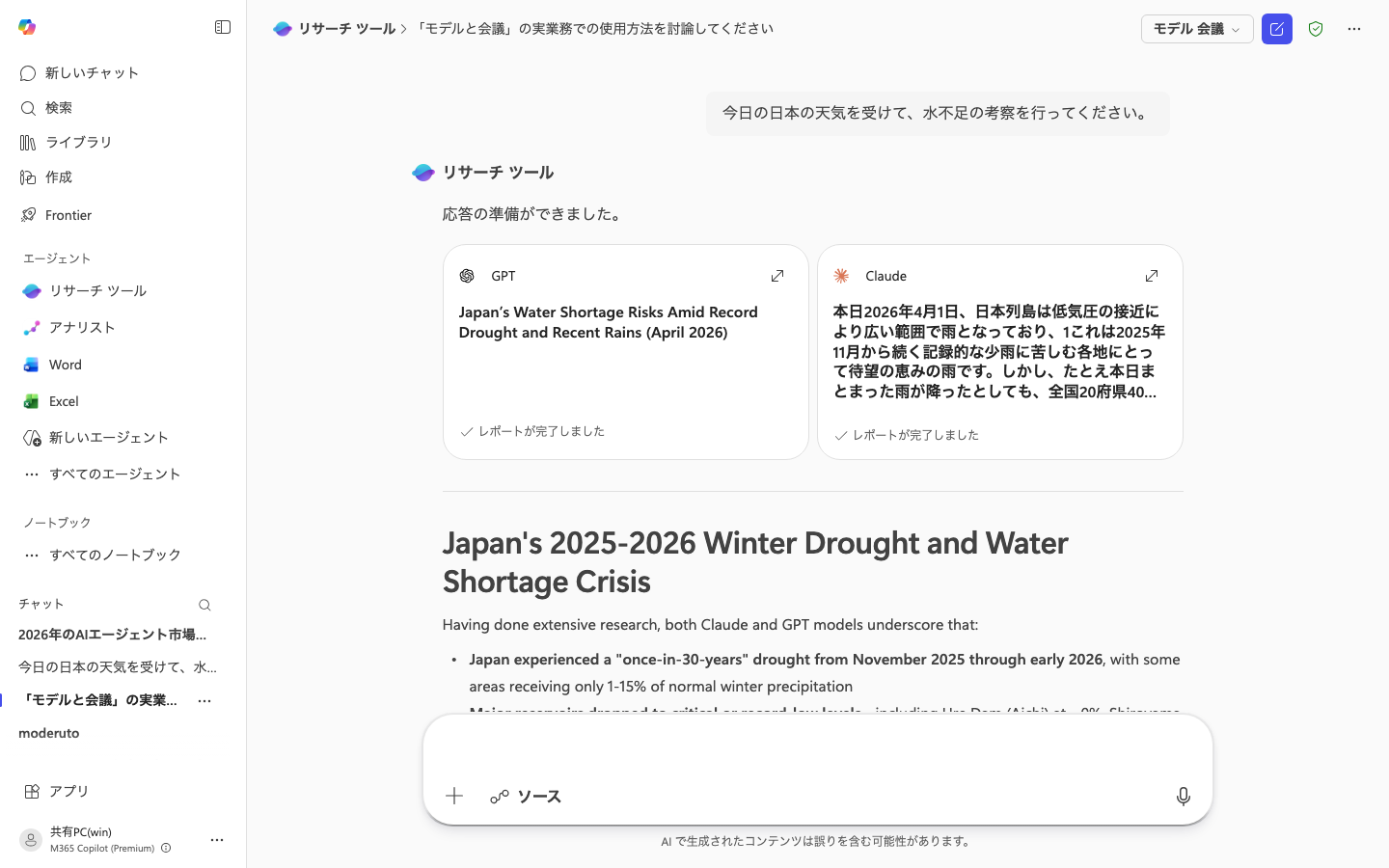Image resolution: width=1389 pixels, height=868 pixels.
Task: Select the 作成 icon in the sidebar
Action: pyautogui.click(x=58, y=177)
